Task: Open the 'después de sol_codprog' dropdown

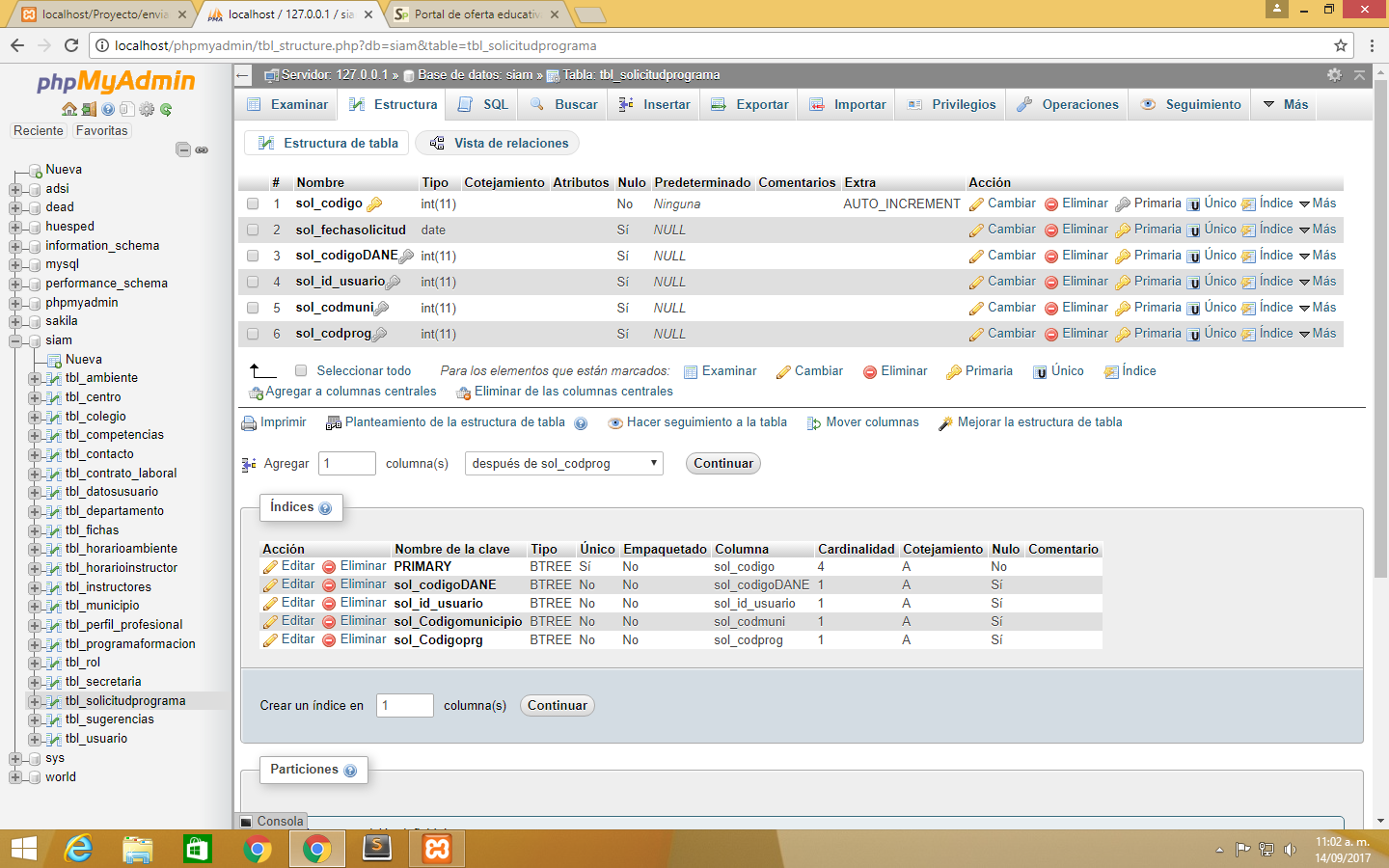Action: (x=563, y=464)
